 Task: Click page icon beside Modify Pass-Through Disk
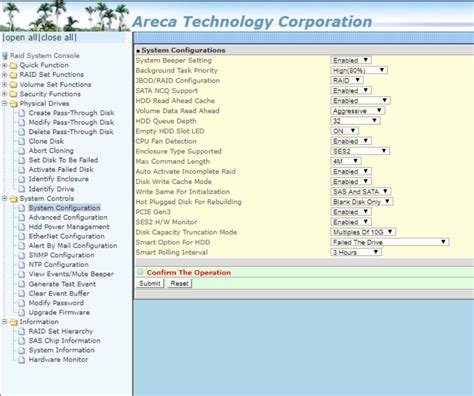pyautogui.click(x=22, y=122)
